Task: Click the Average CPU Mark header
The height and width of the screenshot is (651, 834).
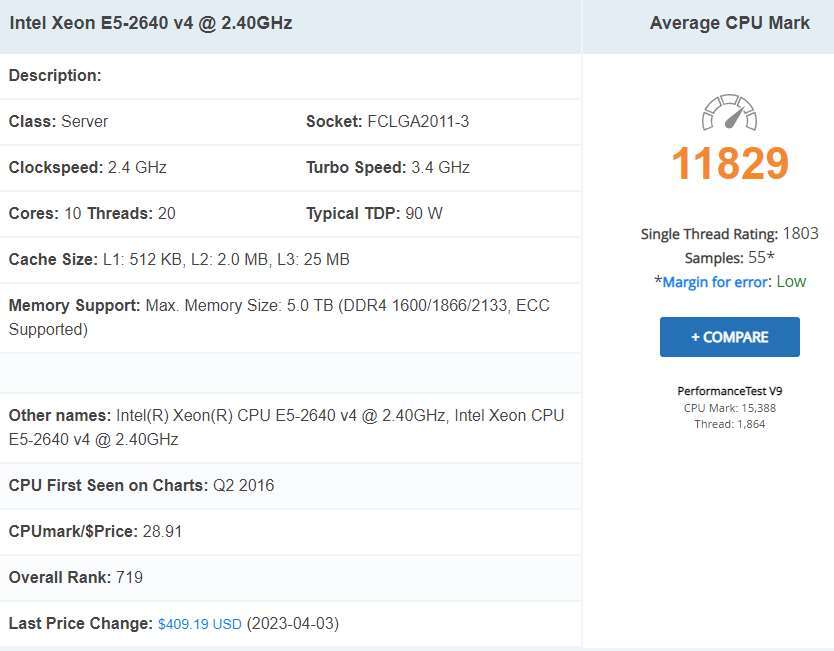Action: [729, 23]
